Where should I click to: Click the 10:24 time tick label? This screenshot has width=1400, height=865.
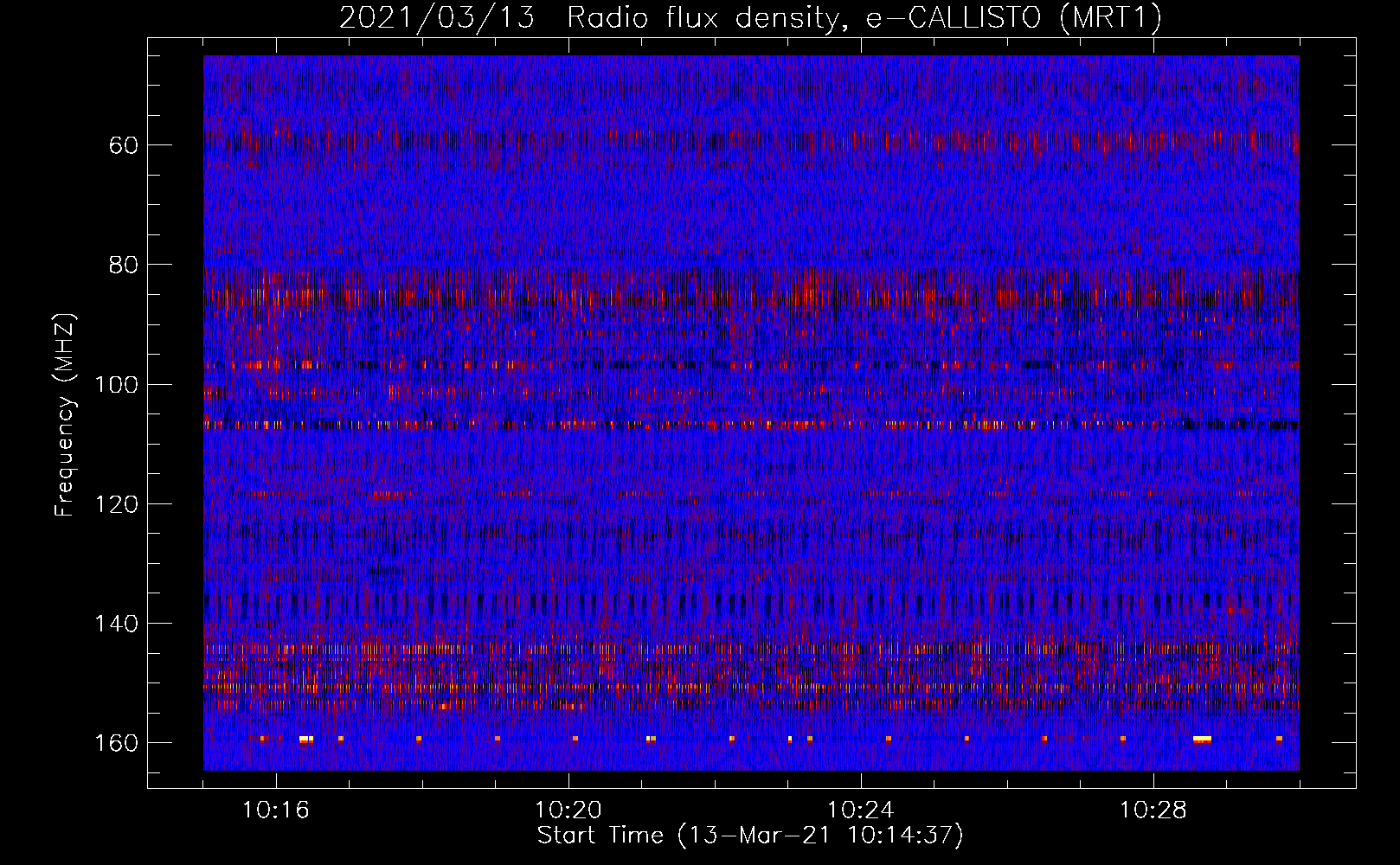pos(861,811)
